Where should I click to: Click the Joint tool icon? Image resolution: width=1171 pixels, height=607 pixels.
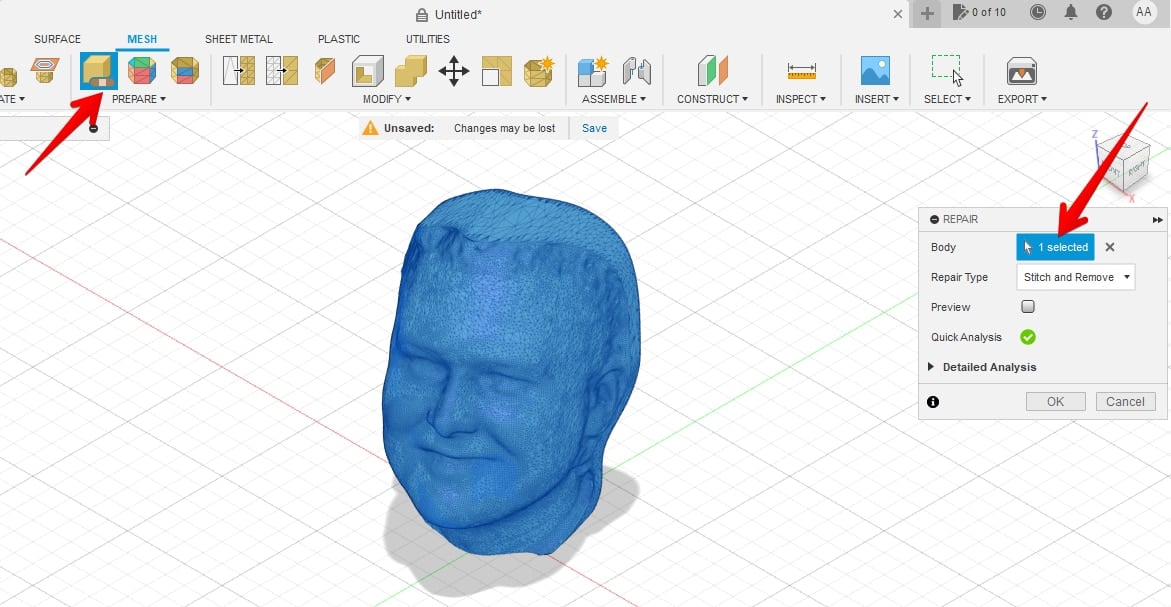(636, 71)
